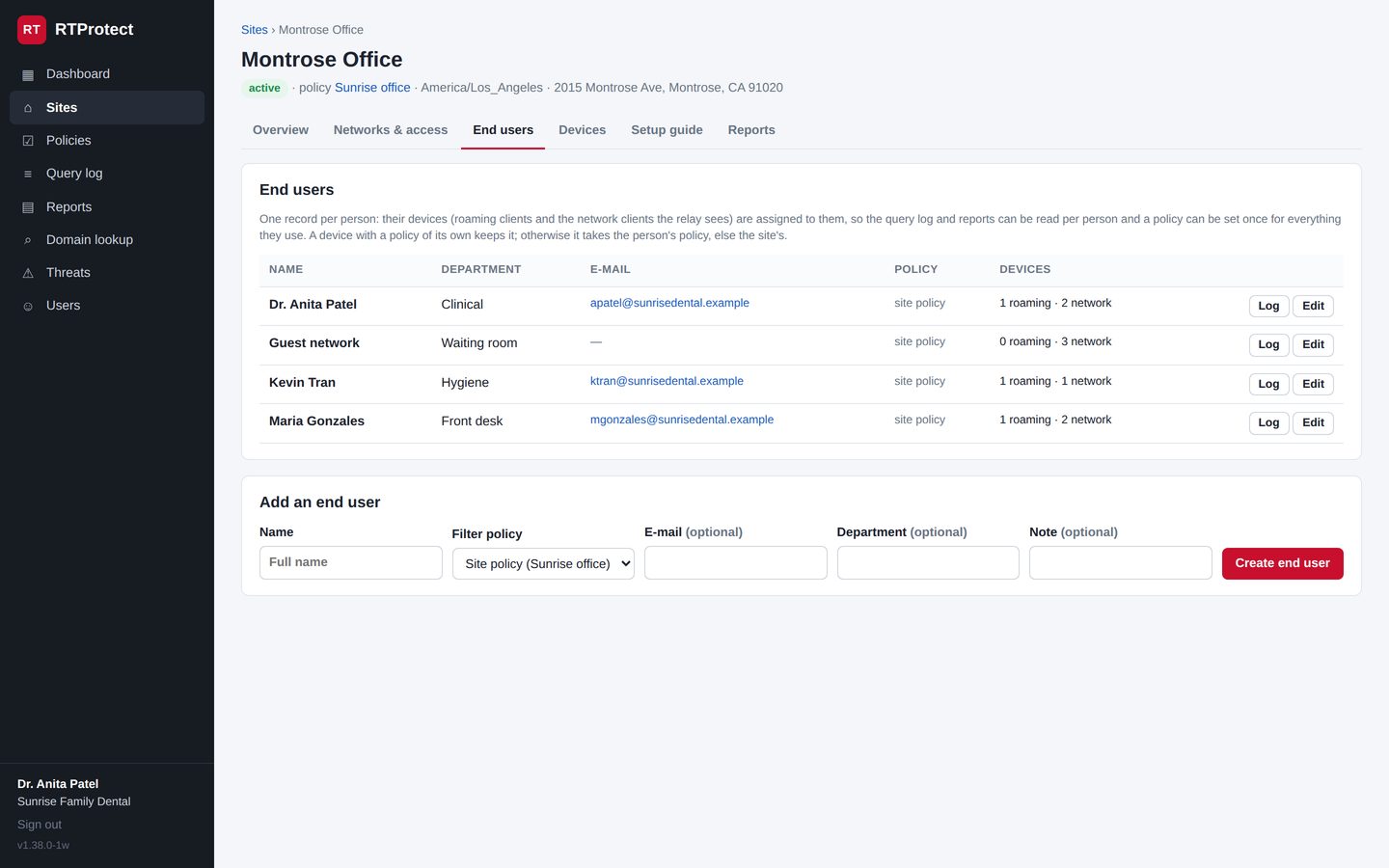Click the Department (optional) input field
The height and width of the screenshot is (868, 1389).
click(x=928, y=563)
